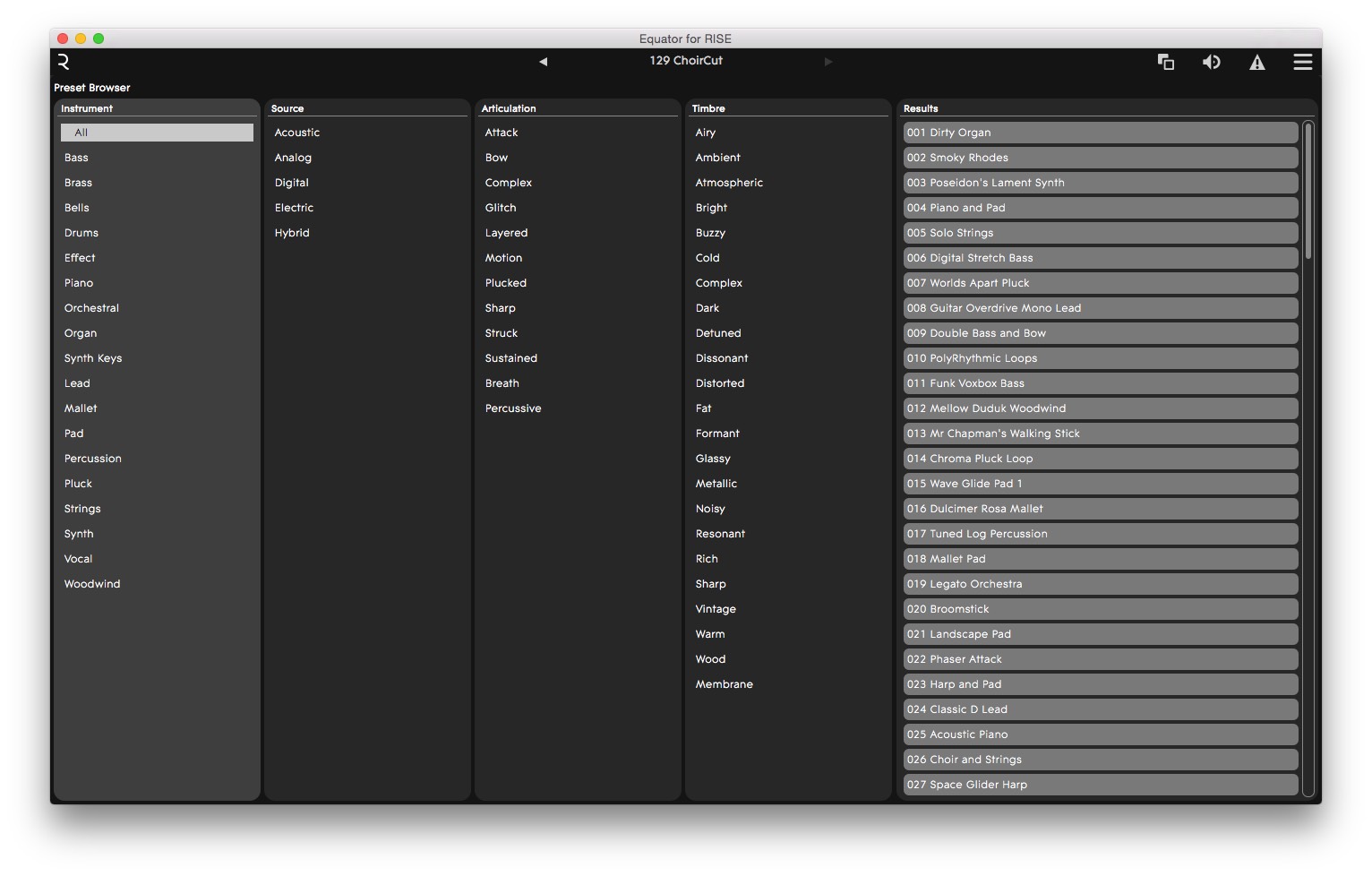The height and width of the screenshot is (876, 1372).
Task: Click the Results list scrollbar
Action: pos(1308,191)
